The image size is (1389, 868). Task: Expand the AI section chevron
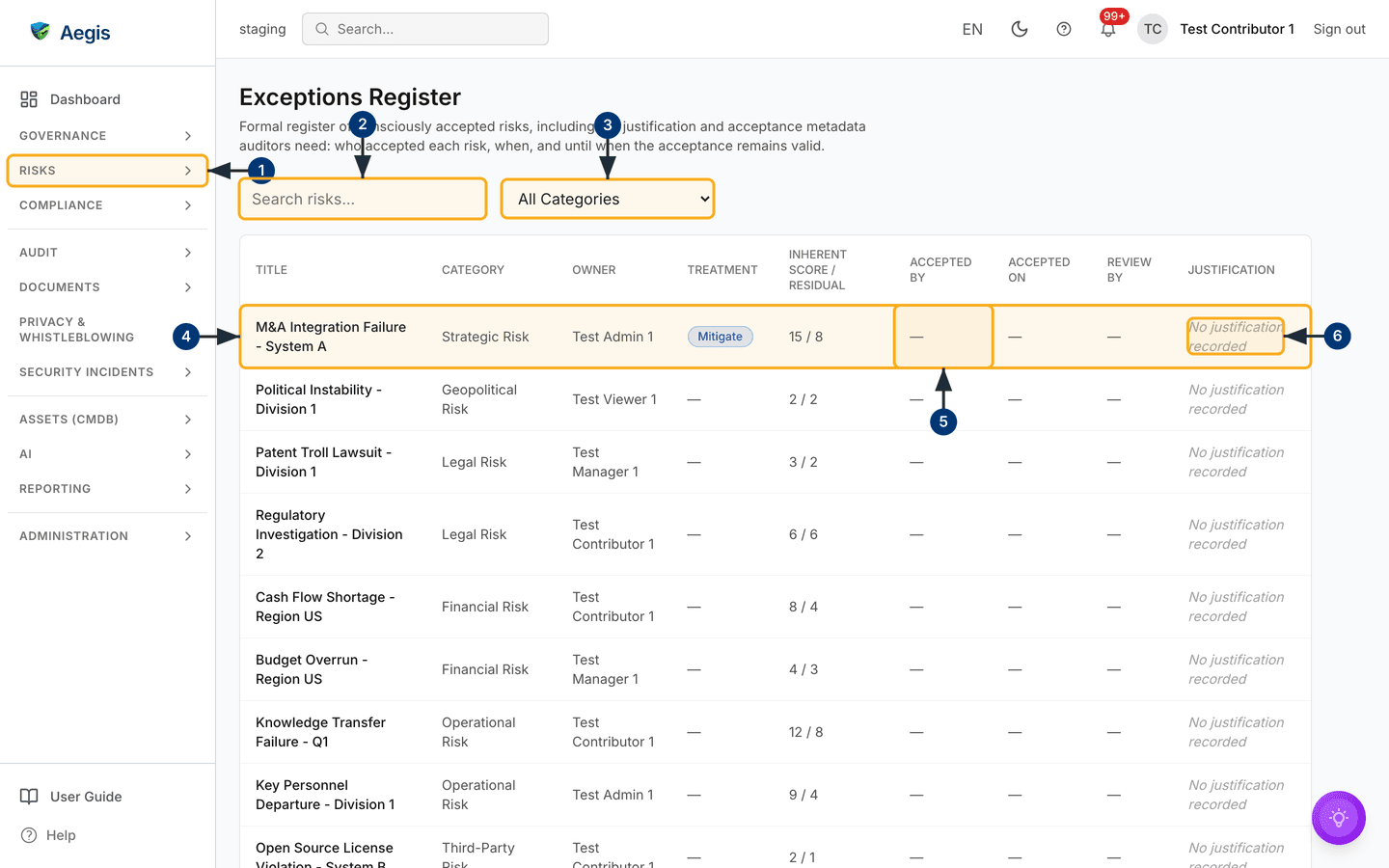coord(188,454)
